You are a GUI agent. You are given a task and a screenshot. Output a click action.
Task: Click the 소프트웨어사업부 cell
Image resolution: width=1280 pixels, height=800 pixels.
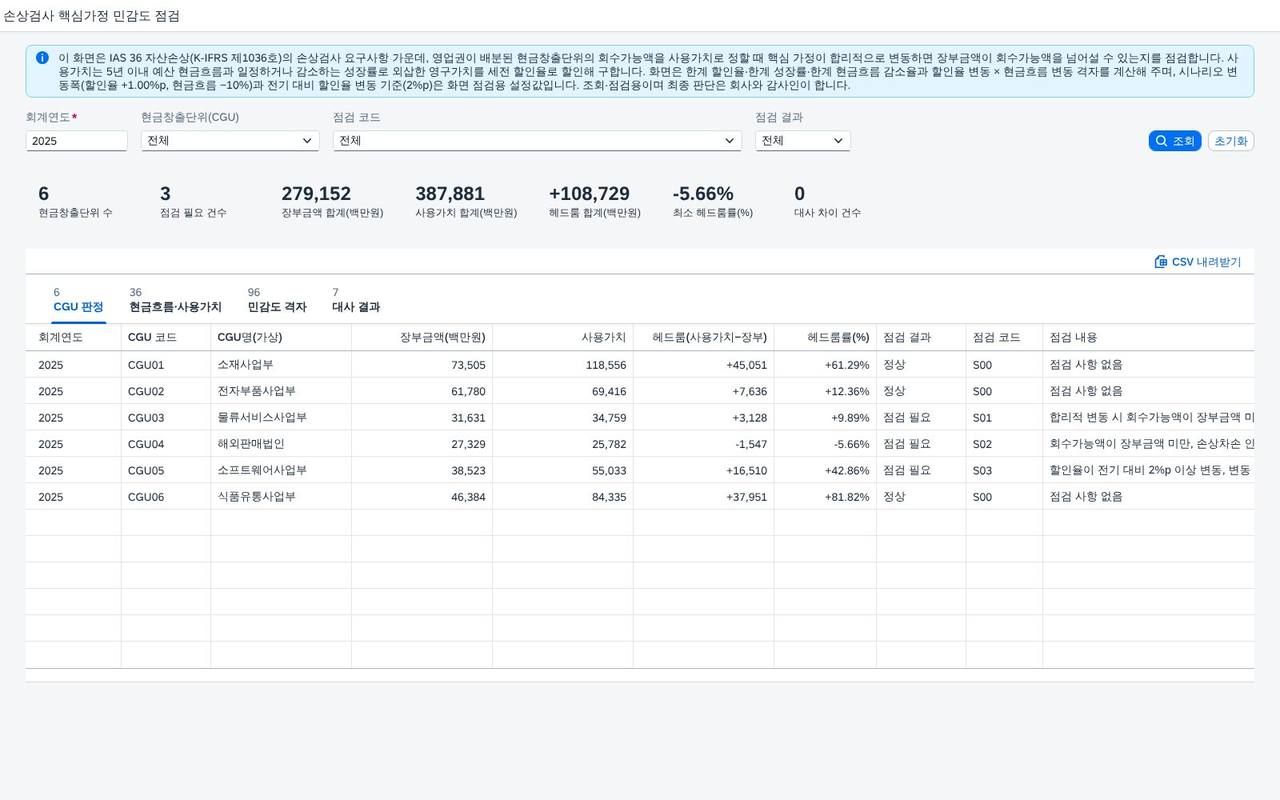pos(281,470)
